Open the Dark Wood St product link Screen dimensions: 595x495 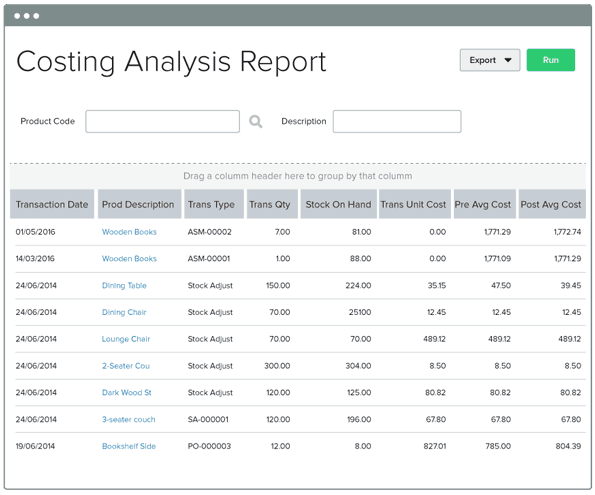126,393
